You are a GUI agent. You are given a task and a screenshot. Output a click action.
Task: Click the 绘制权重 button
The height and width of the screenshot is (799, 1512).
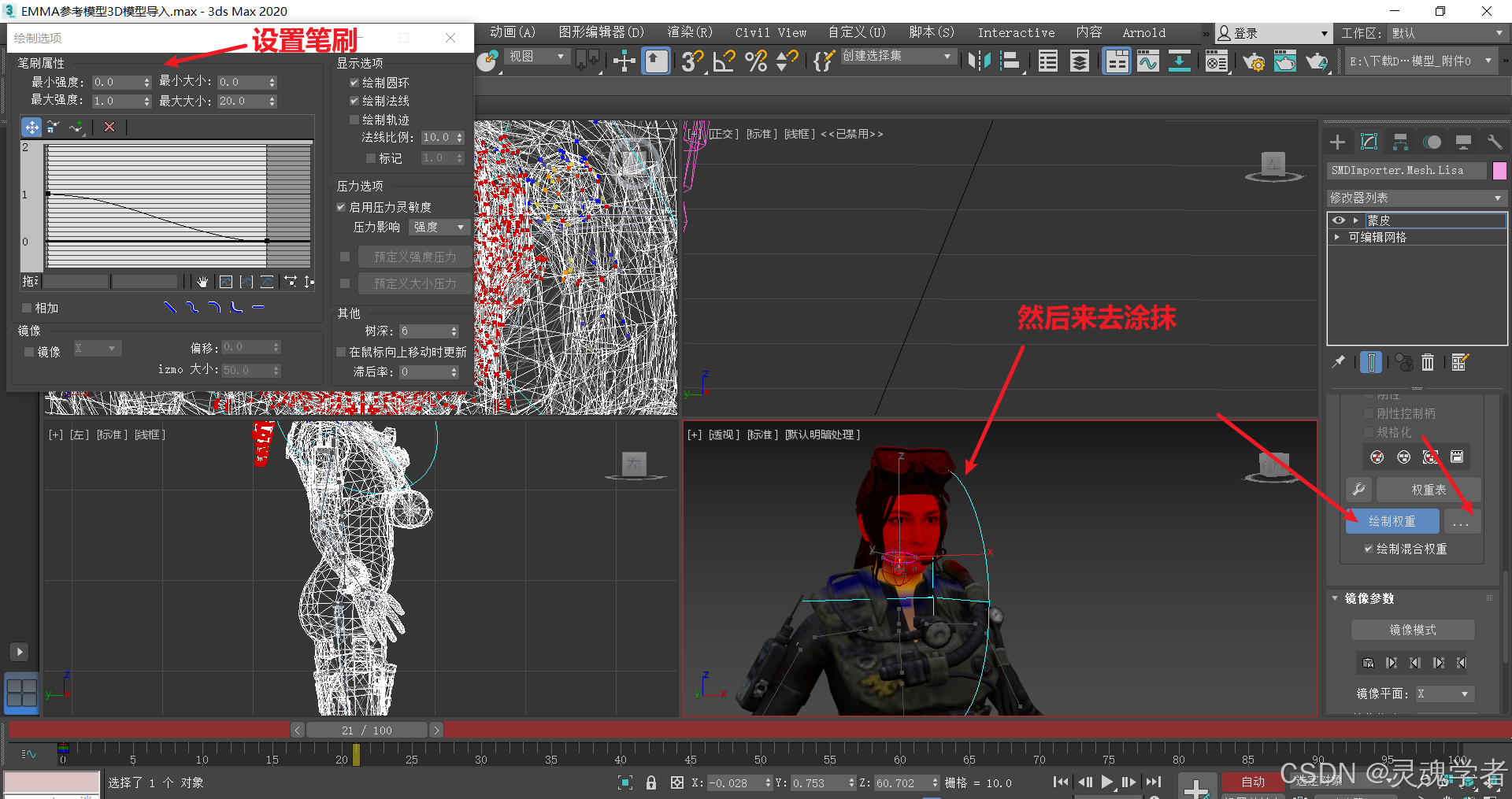pos(1392,521)
